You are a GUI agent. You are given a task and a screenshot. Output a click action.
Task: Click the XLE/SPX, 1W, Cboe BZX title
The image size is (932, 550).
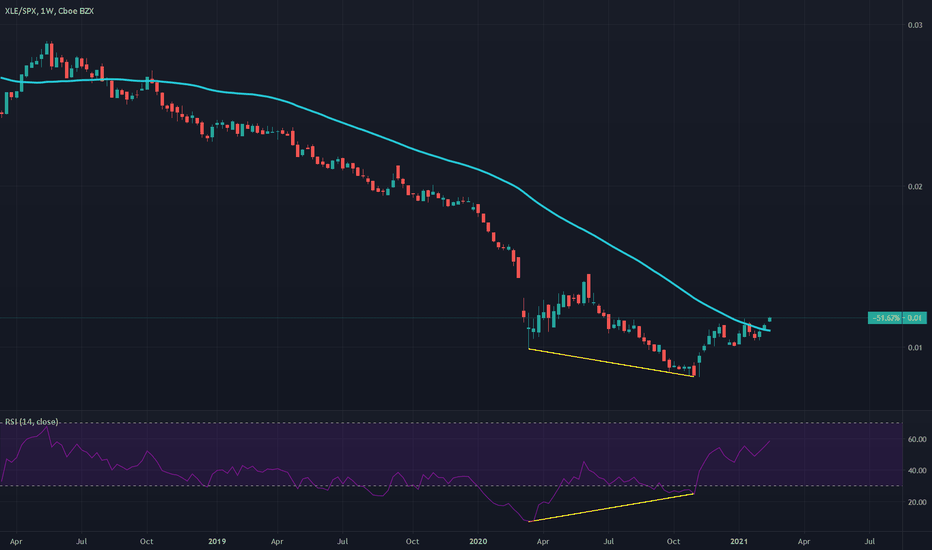coord(49,11)
